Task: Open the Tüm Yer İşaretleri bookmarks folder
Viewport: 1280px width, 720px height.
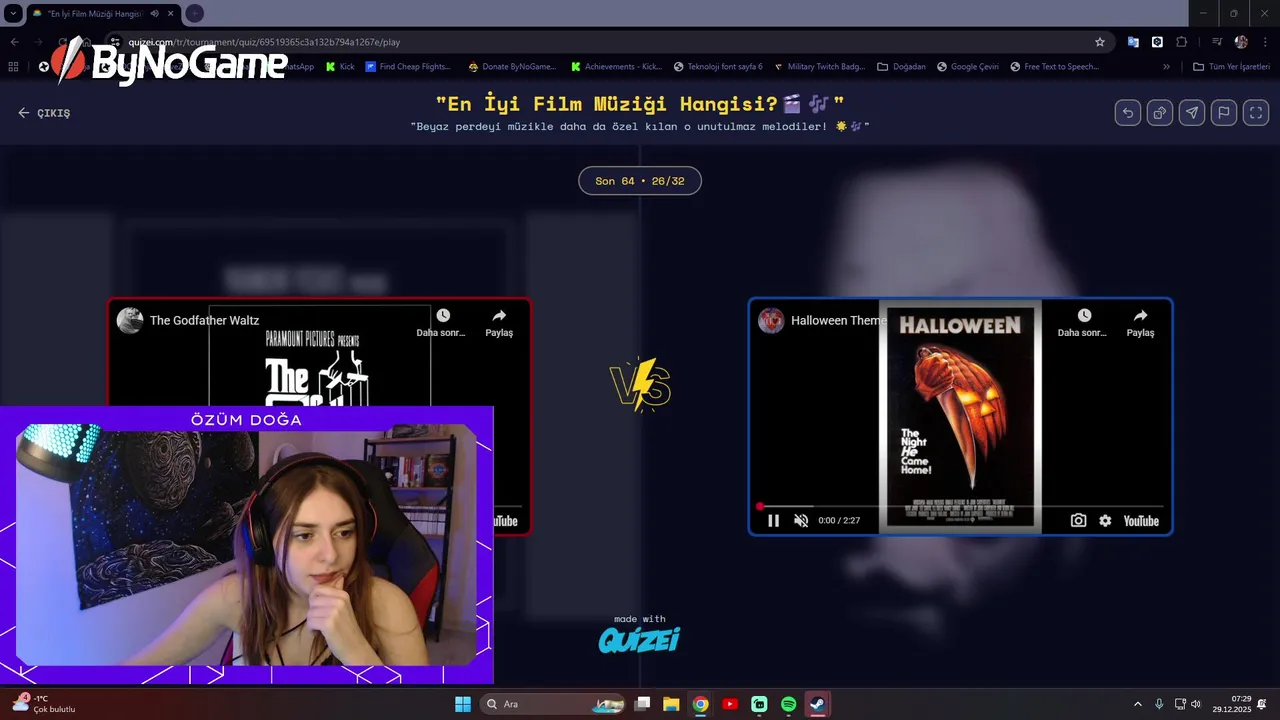Action: pos(1231,67)
